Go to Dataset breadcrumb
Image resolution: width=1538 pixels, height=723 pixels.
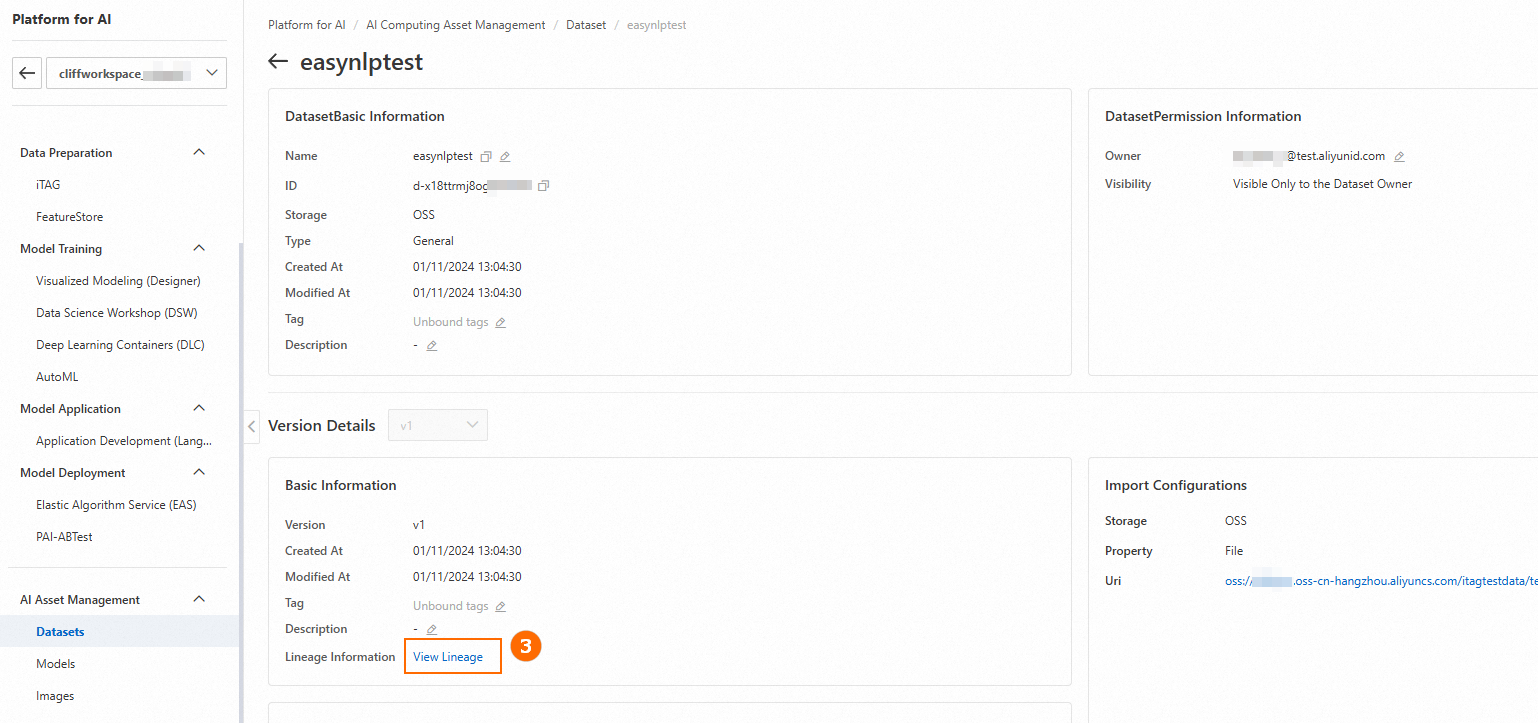[x=586, y=25]
